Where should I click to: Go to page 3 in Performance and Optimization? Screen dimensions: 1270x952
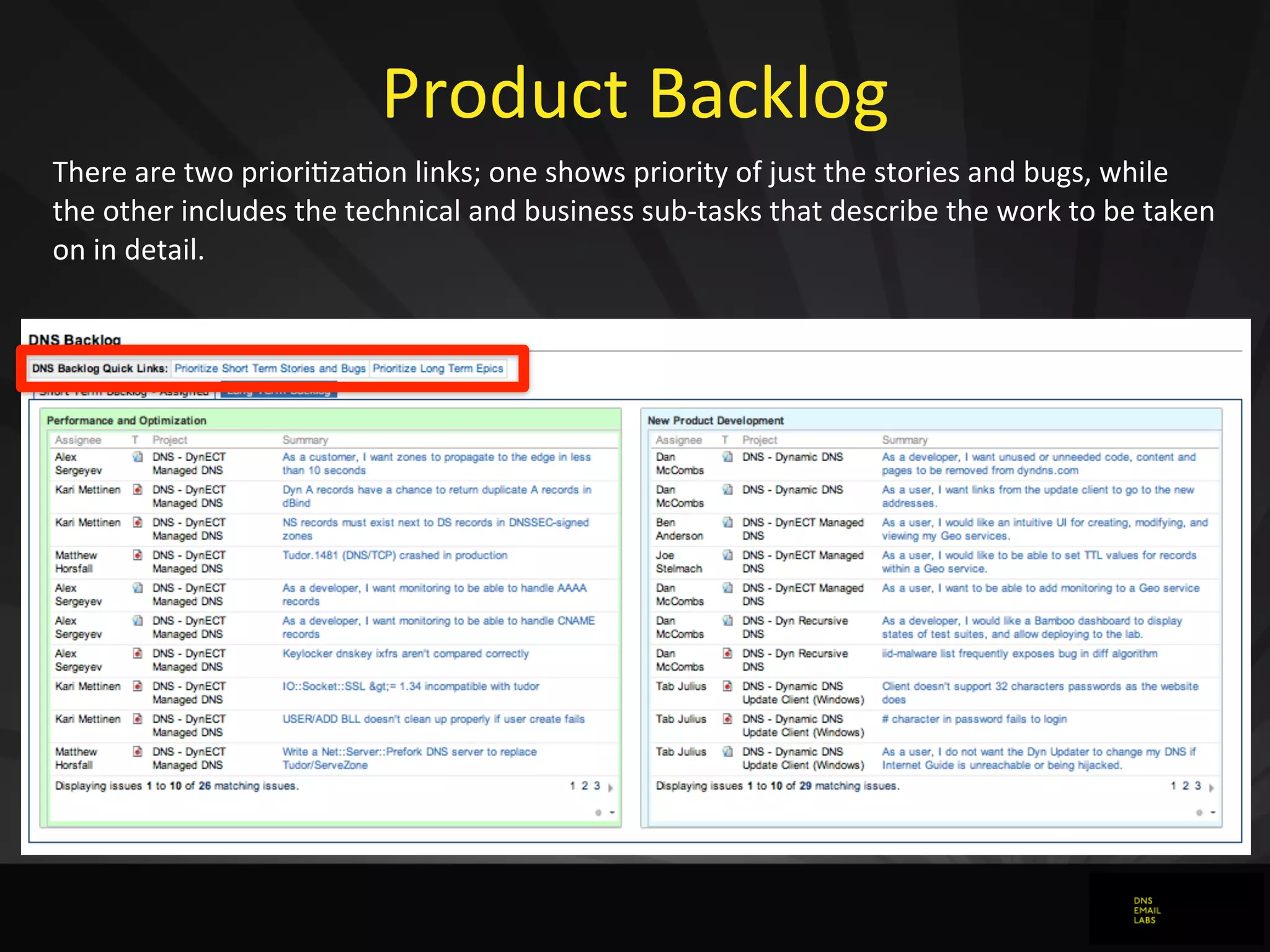[x=597, y=786]
